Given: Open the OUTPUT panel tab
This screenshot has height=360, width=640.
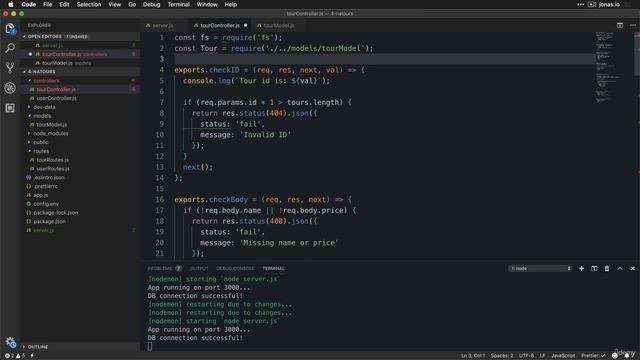Looking at the screenshot, I should coord(199,269).
